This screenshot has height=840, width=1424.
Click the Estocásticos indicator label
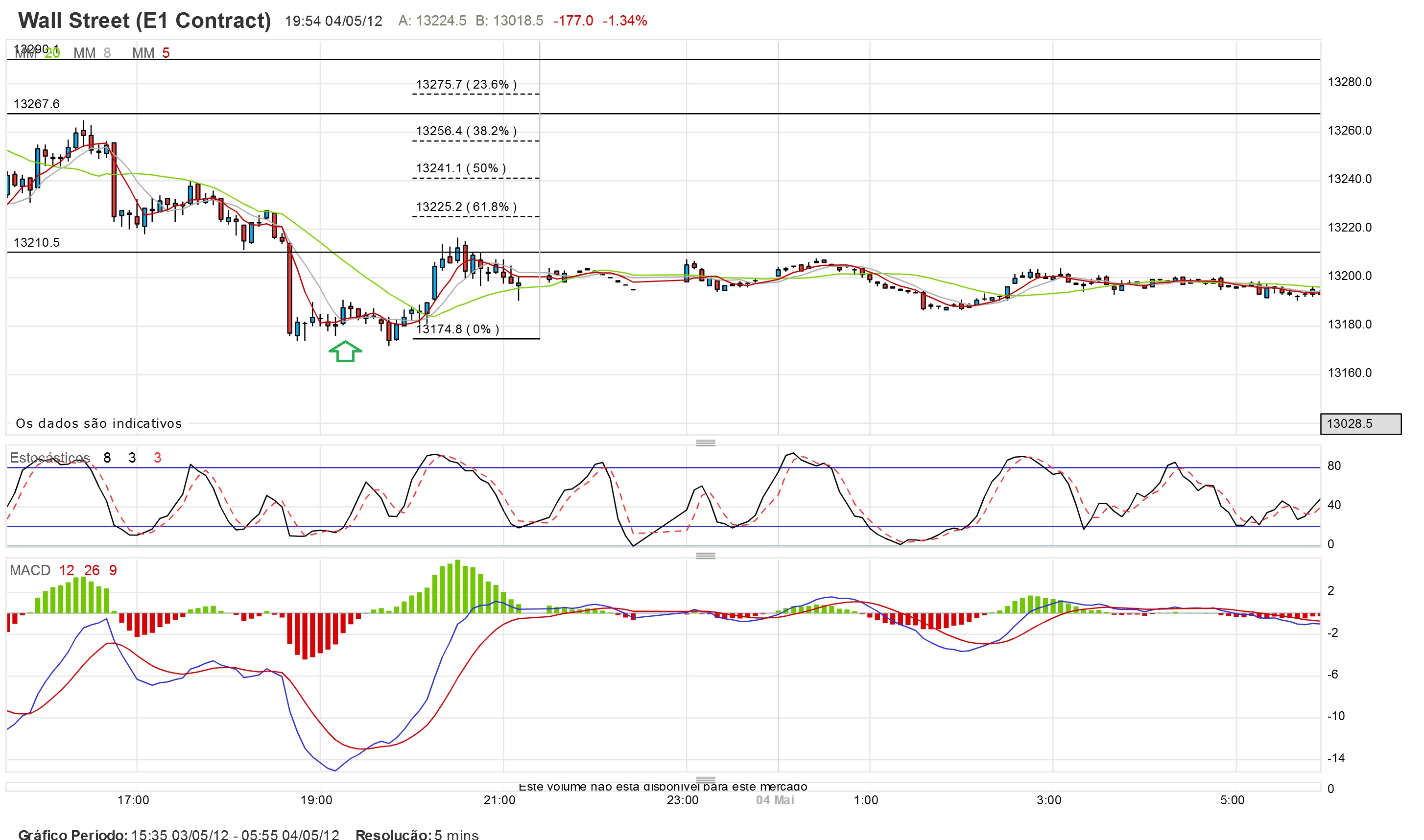50,458
